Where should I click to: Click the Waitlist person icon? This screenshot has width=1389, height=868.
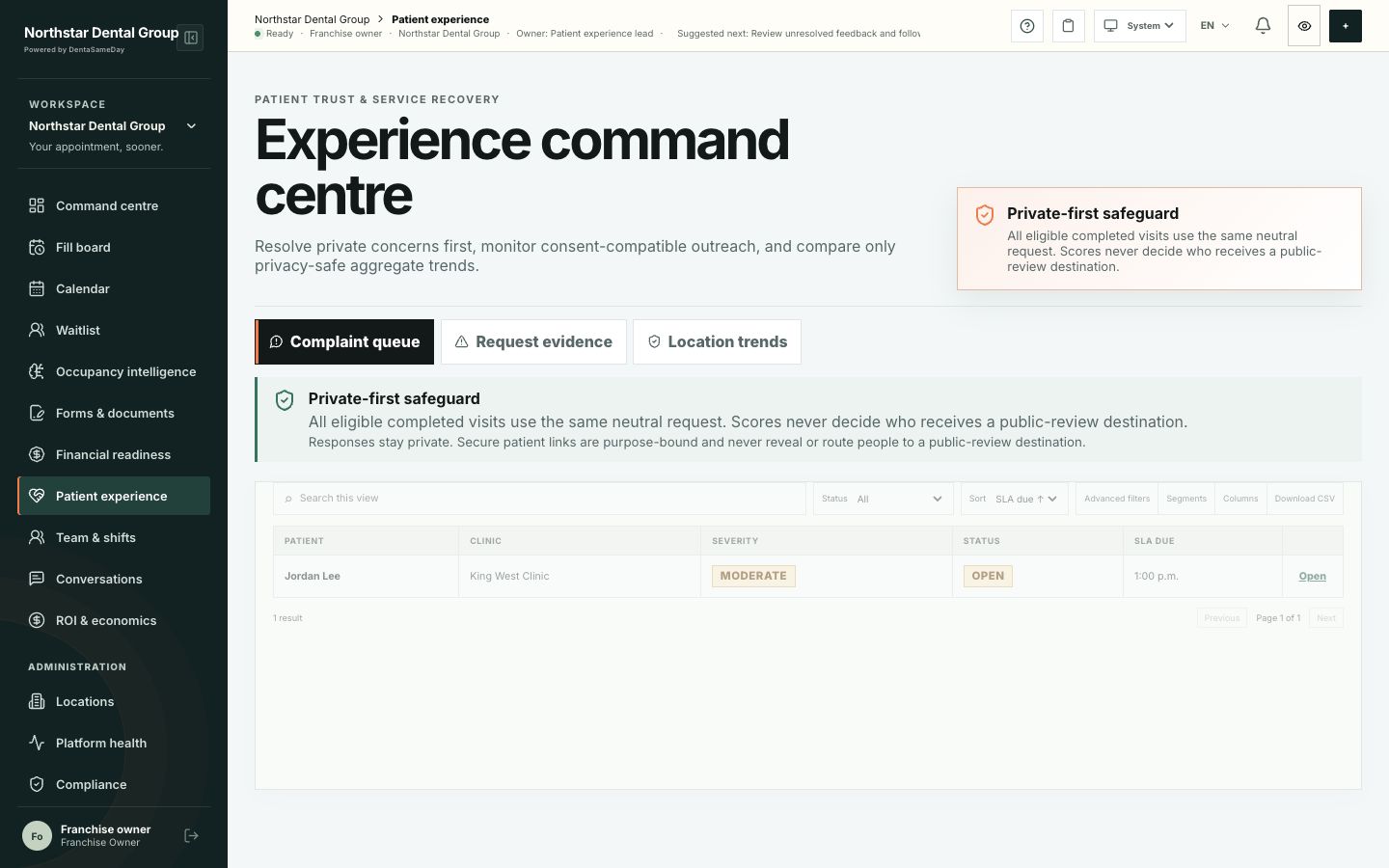point(37,330)
